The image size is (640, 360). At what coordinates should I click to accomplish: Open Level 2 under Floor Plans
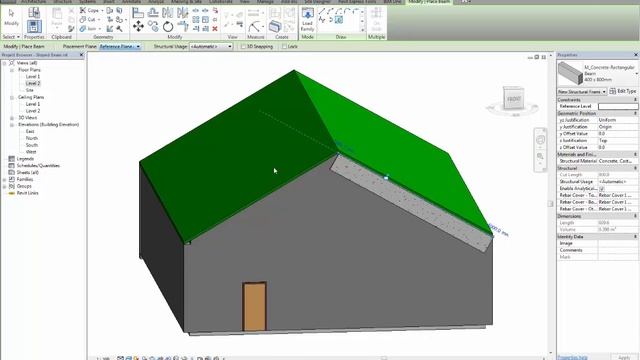tap(33, 83)
